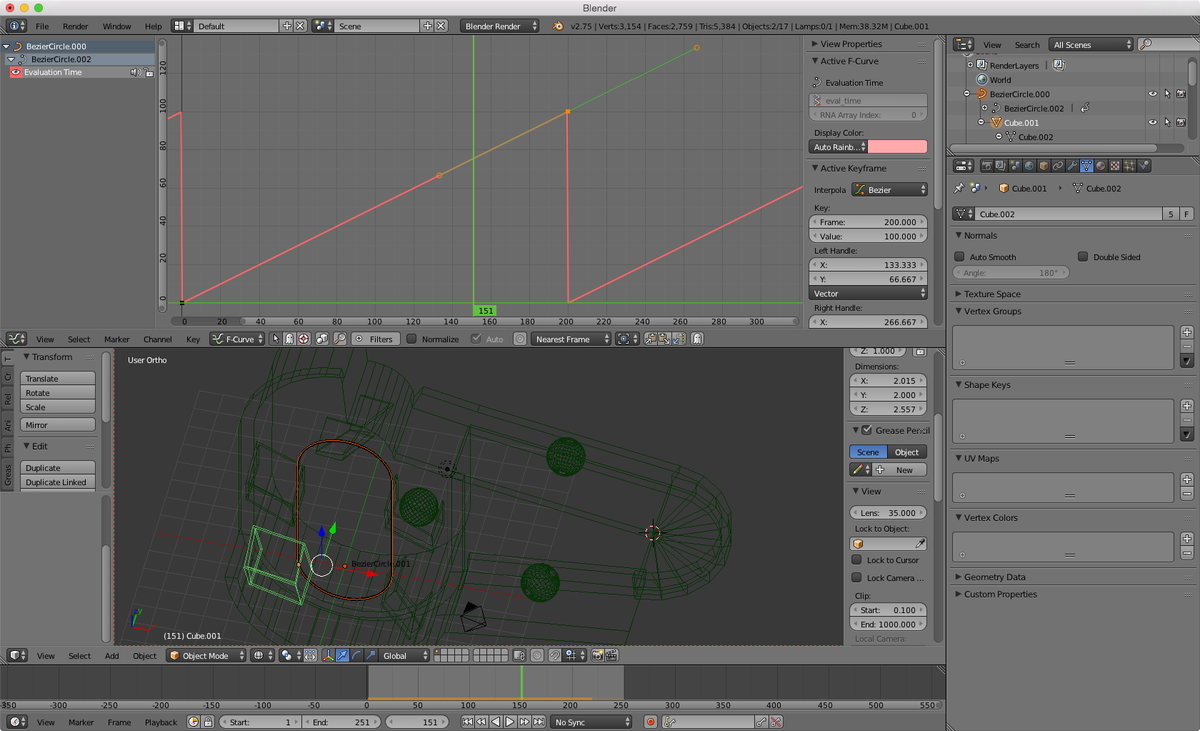Expand the Geometry Data panel
Image resolution: width=1200 pixels, height=731 pixels.
(x=994, y=577)
